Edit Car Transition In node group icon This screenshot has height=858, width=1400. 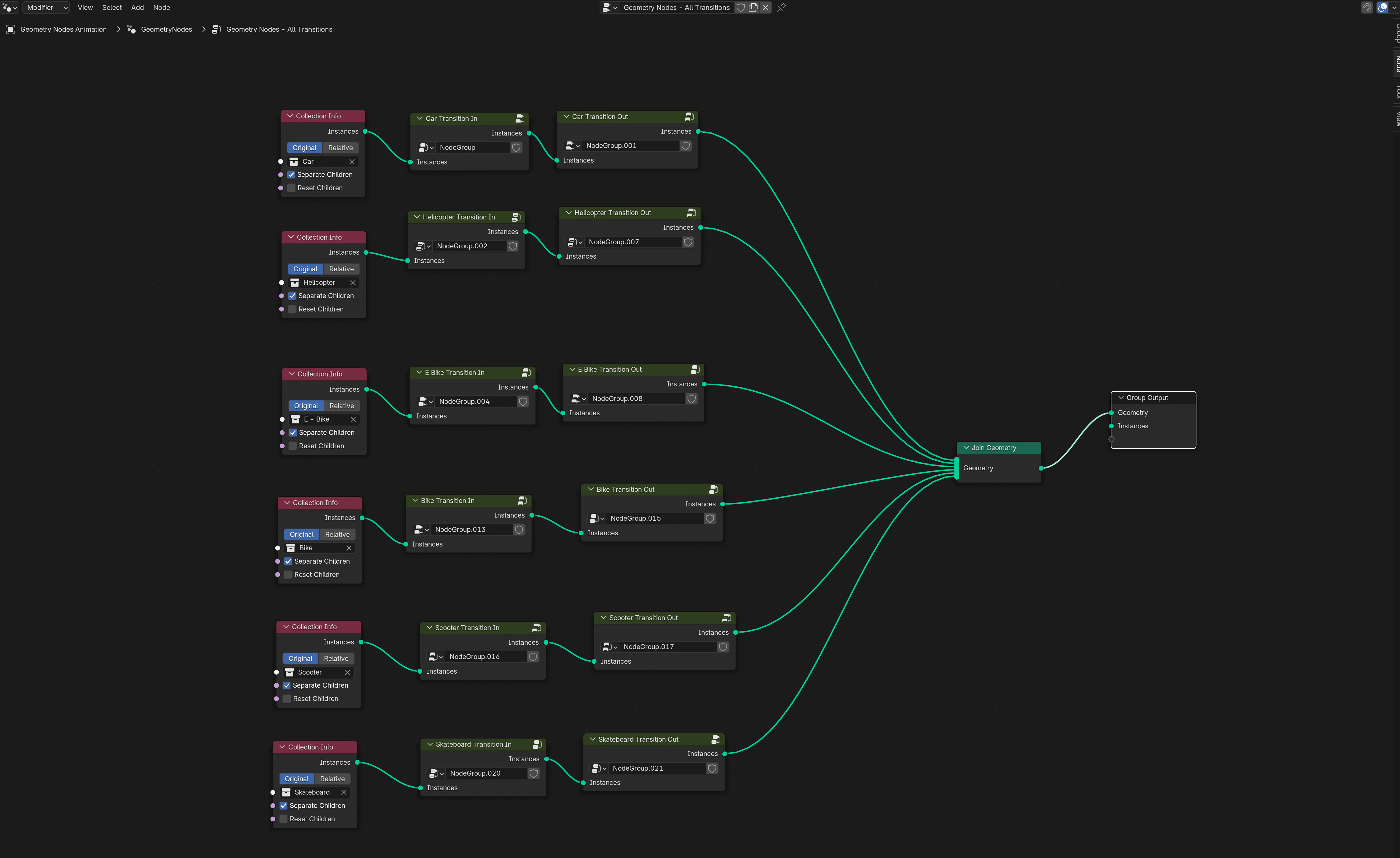[520, 119]
